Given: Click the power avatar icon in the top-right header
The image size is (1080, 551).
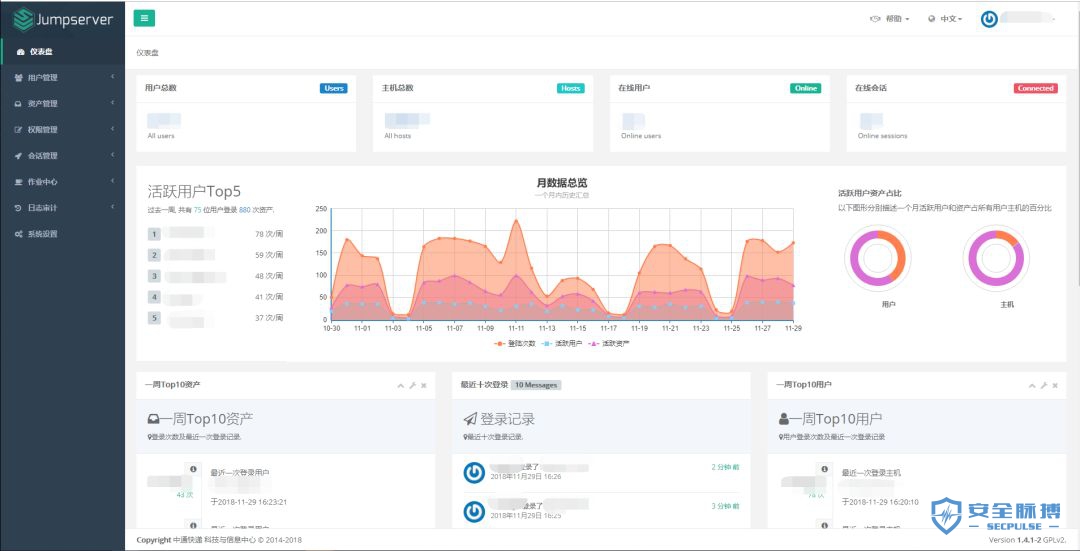Looking at the screenshot, I should [989, 19].
